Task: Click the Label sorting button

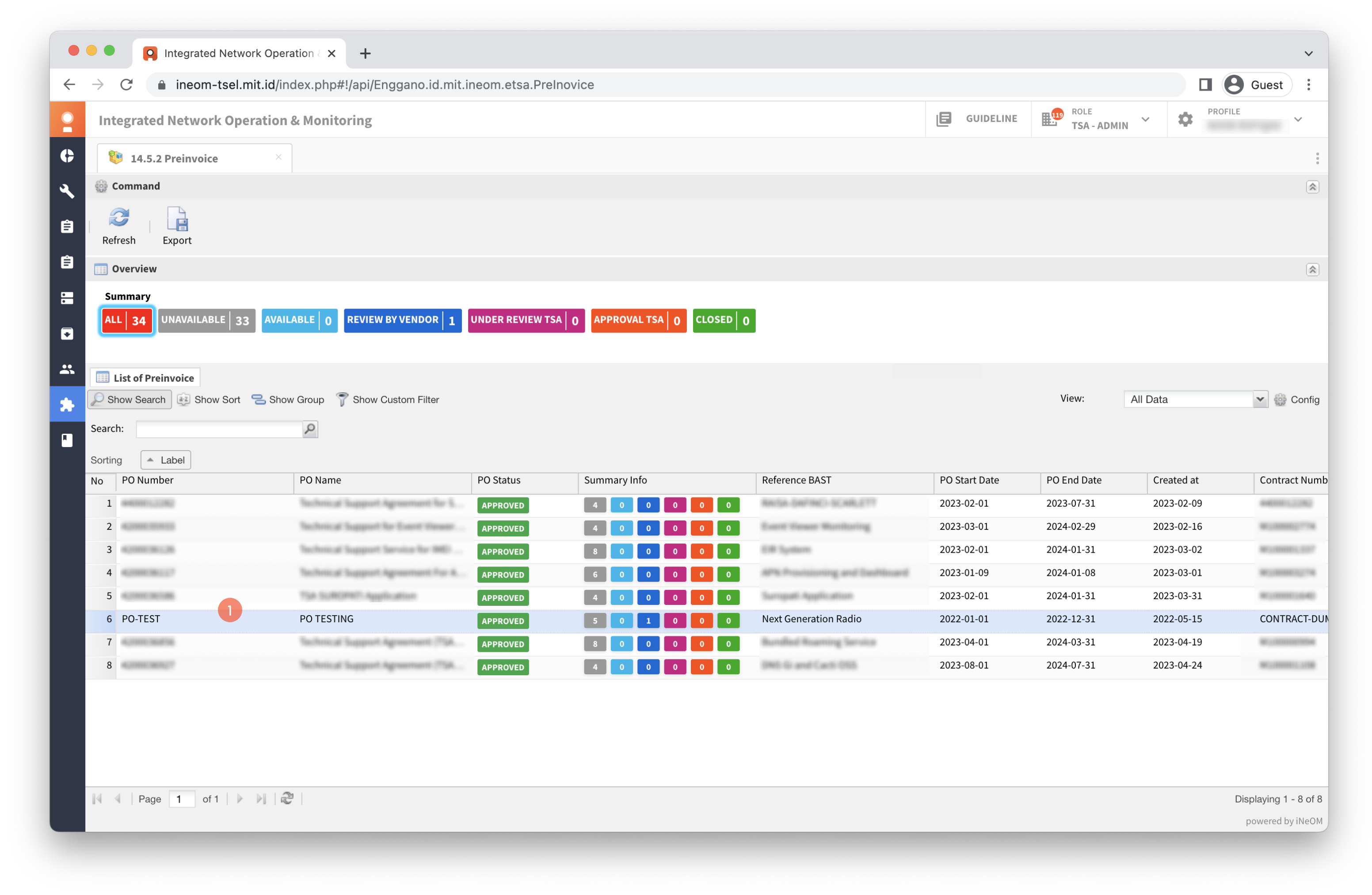Action: (166, 460)
